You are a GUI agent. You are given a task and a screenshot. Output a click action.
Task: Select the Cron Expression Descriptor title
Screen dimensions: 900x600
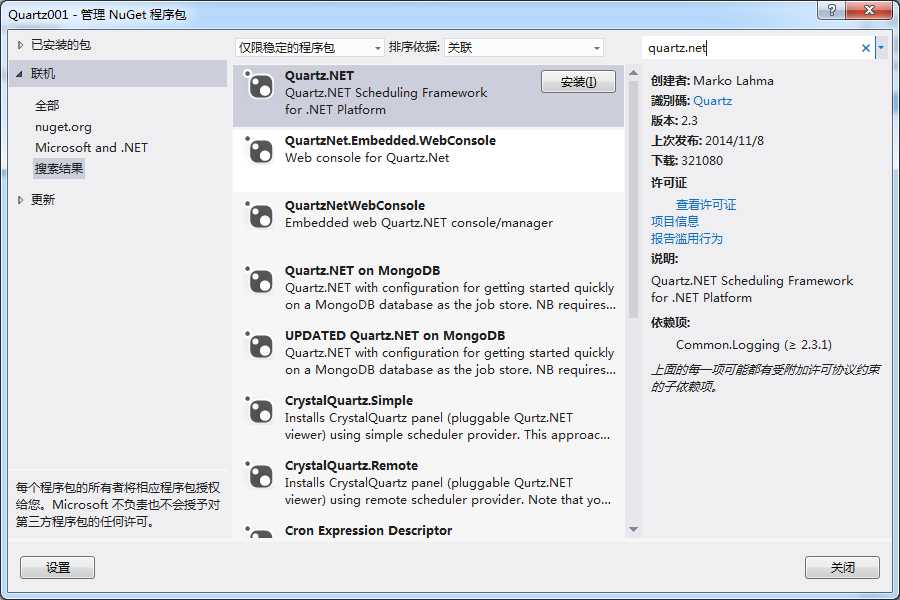[x=368, y=530]
